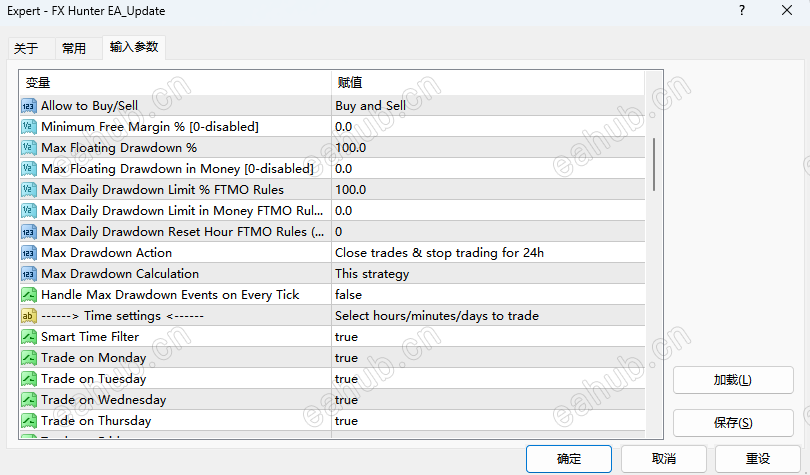Click the icon beside Max Drawdown Calculation

tap(28, 274)
